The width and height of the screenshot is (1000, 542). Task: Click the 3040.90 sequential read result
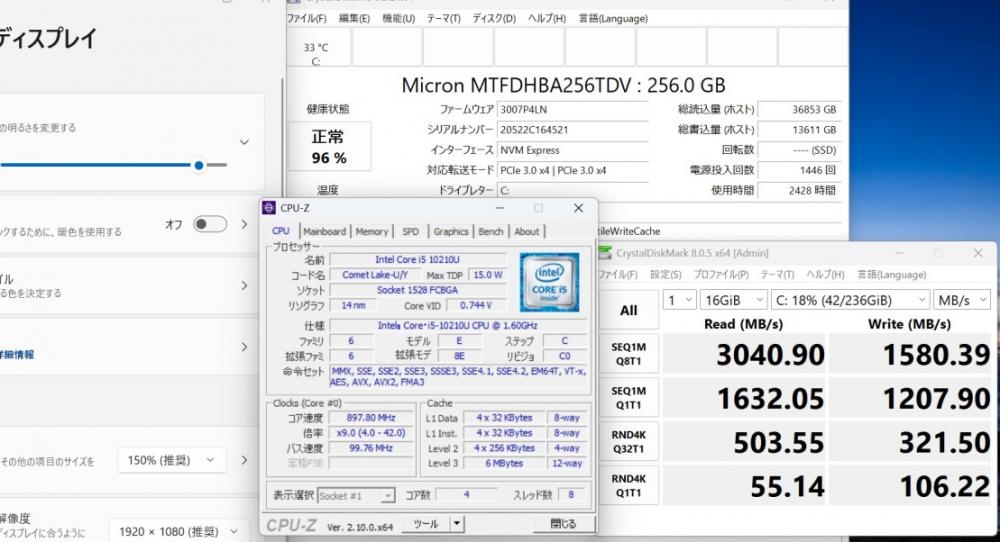click(x=744, y=355)
